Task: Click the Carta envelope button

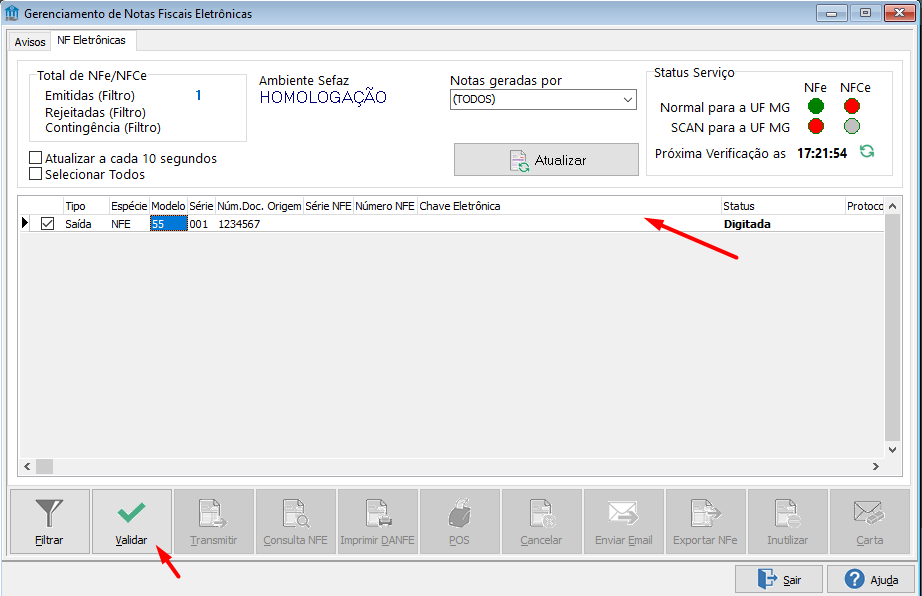Action: point(870,521)
